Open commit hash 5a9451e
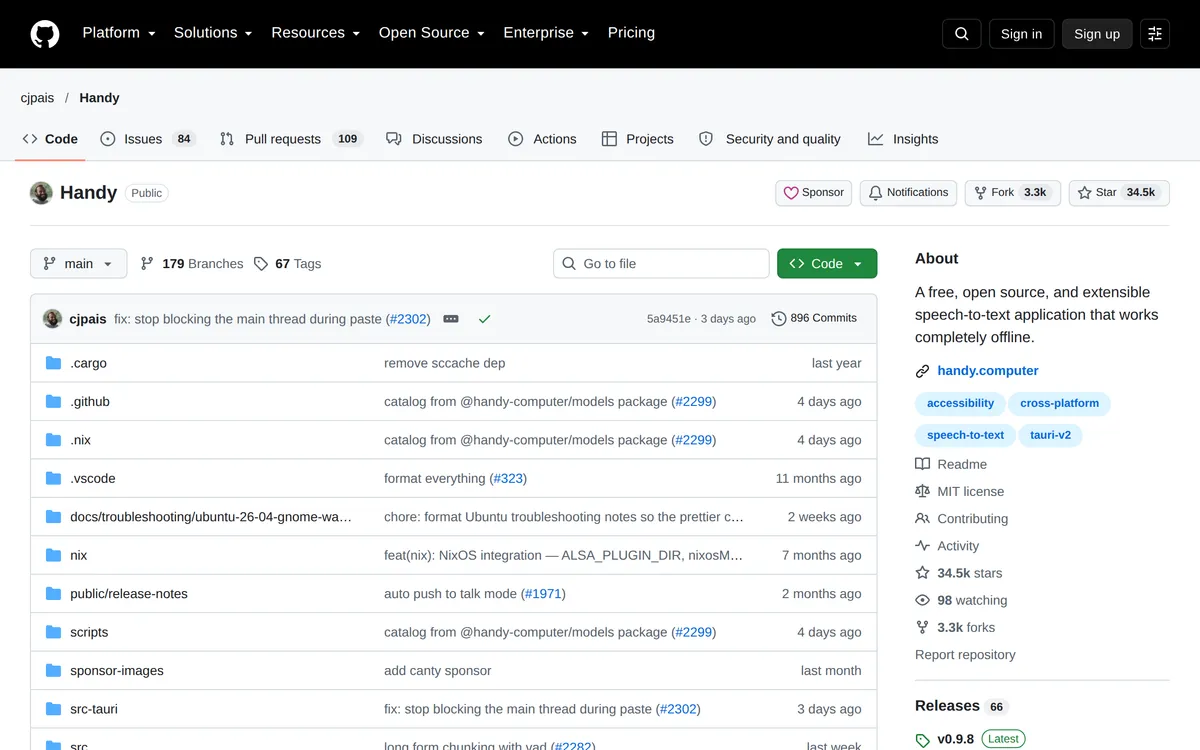1200x750 pixels. (668, 319)
